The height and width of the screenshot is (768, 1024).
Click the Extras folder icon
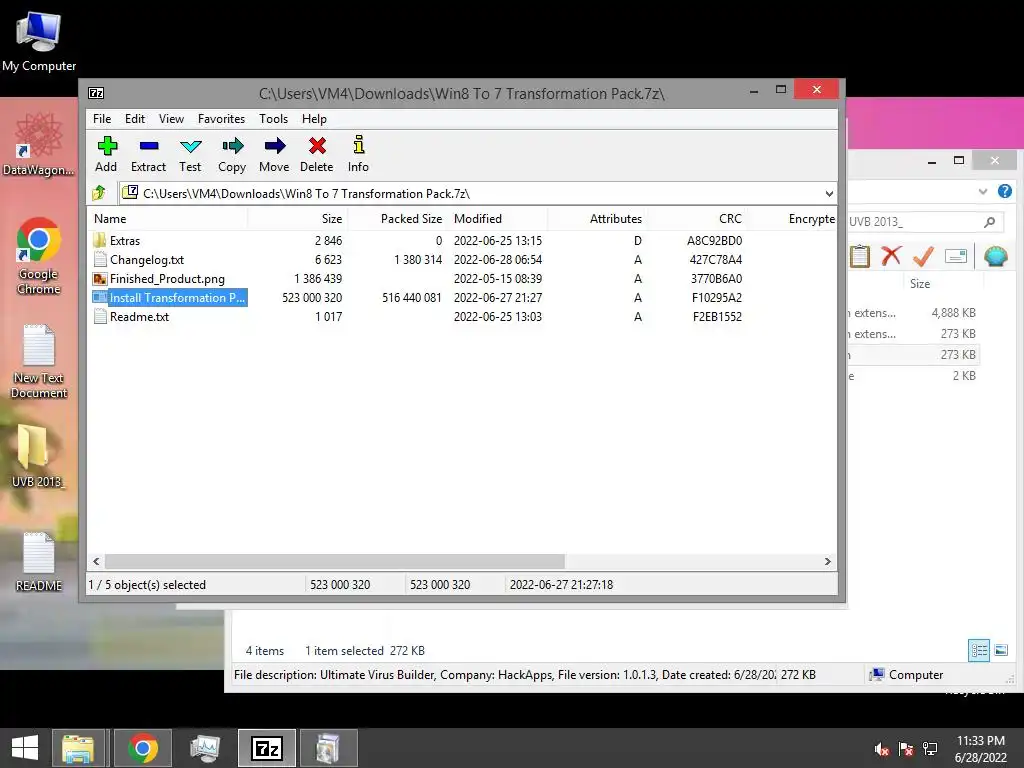(x=100, y=240)
